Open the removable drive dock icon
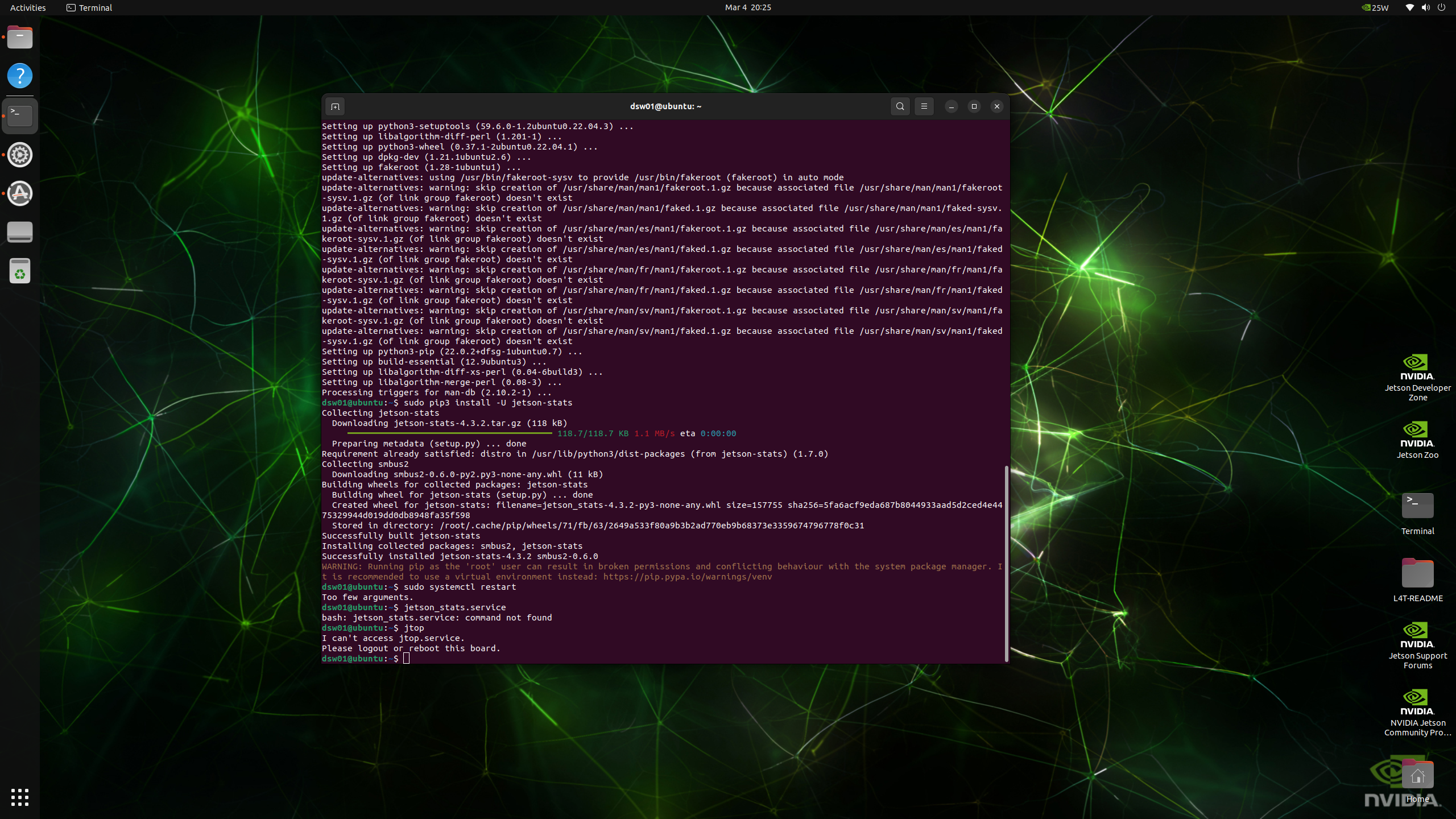Screen dimensions: 1456x819 (x=20, y=232)
